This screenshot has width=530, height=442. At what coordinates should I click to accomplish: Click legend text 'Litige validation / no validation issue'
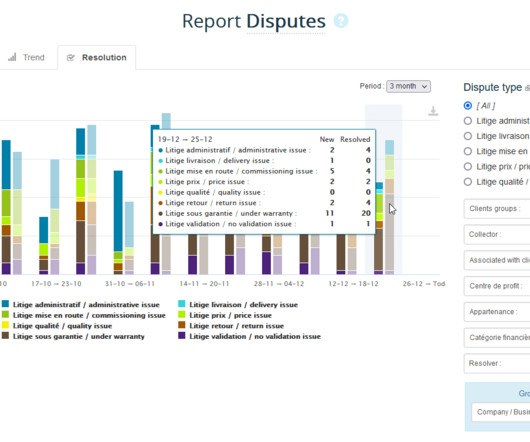(x=255, y=336)
